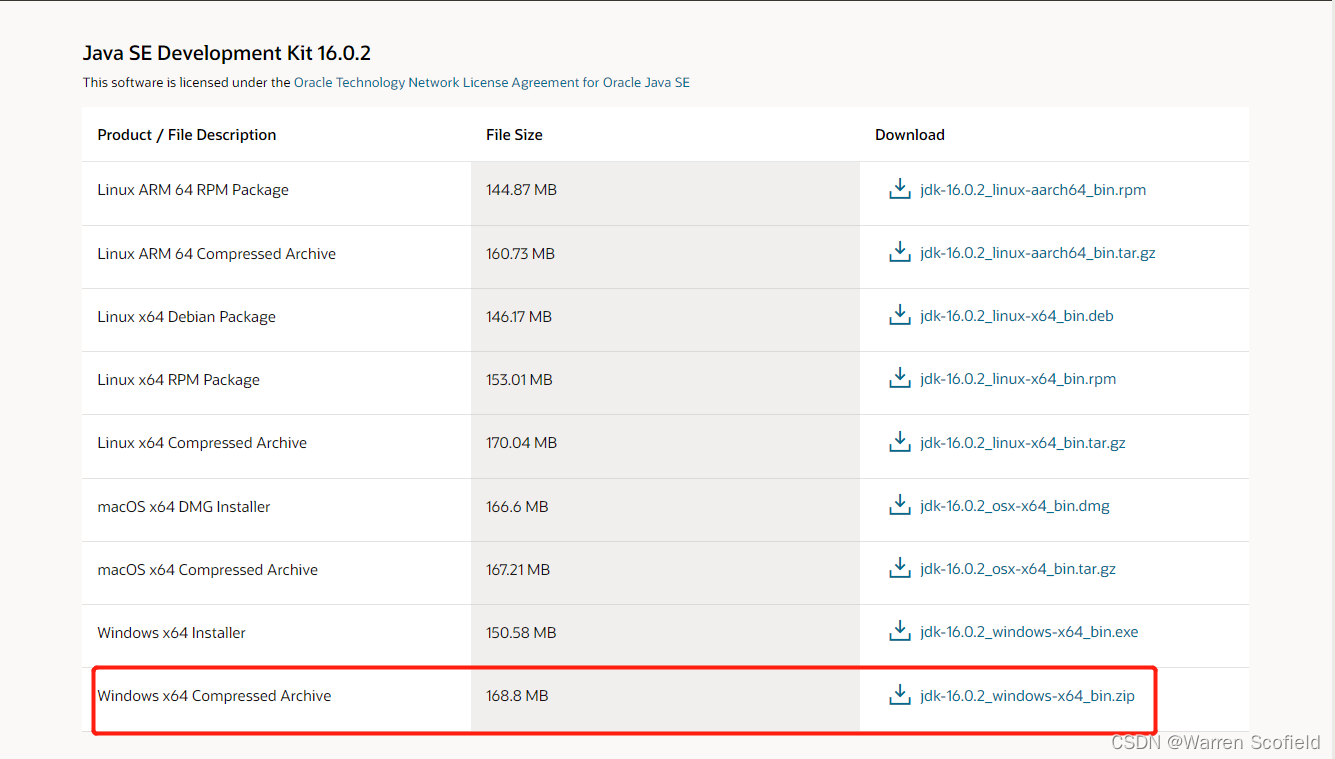1335x759 pixels.
Task: Select Linux x64 Compressed Archive text
Action: [202, 443]
